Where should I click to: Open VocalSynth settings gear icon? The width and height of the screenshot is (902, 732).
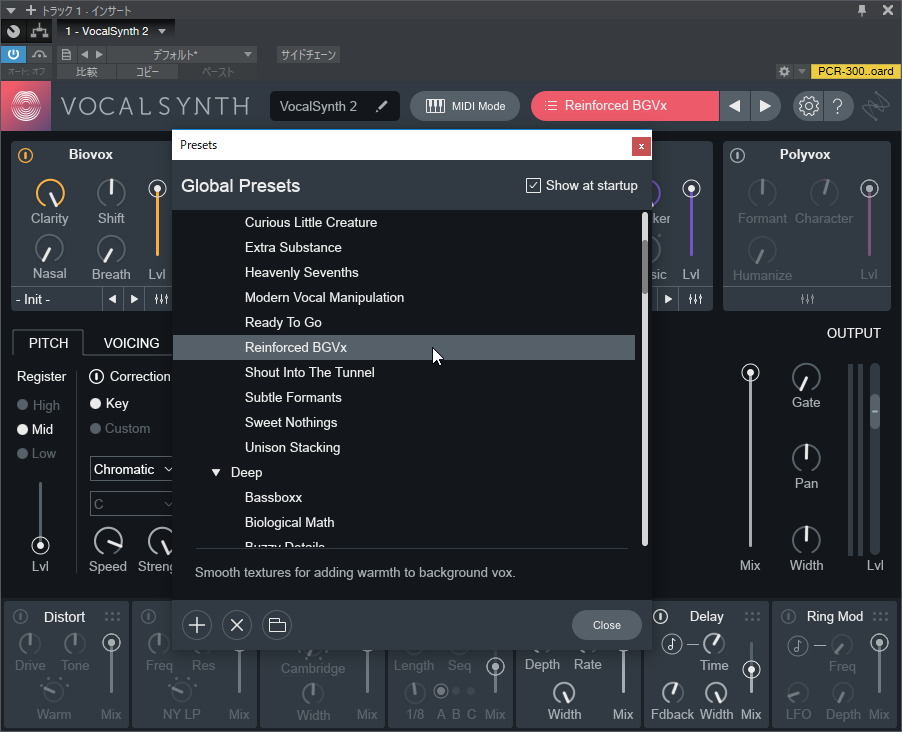pos(808,106)
